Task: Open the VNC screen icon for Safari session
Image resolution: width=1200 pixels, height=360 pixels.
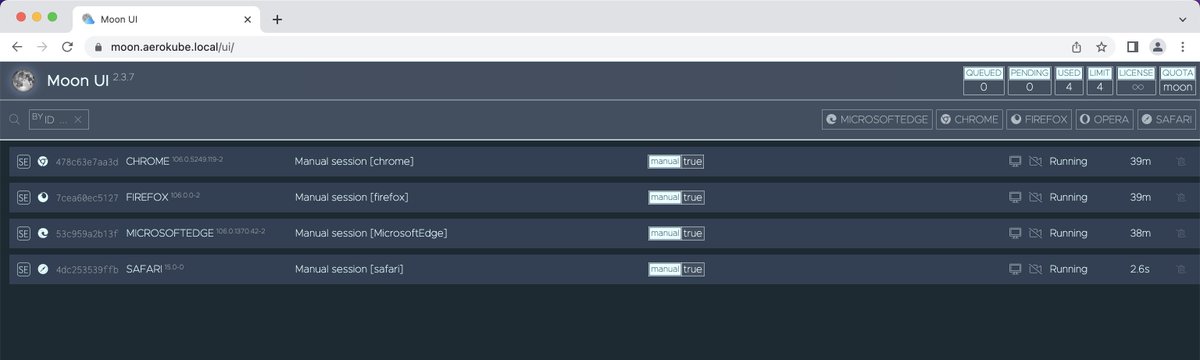Action: point(1015,269)
